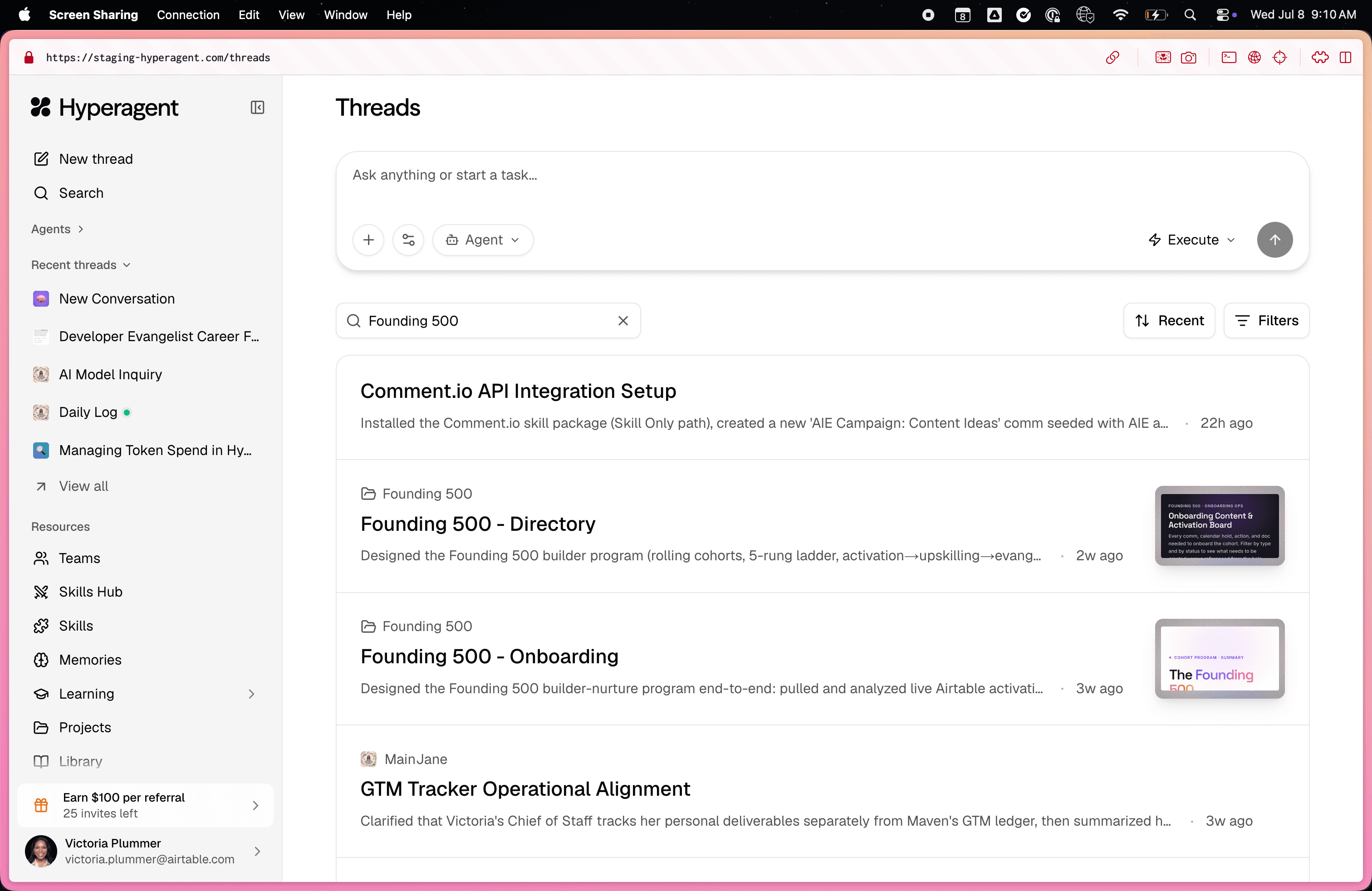Screen dimensions: 1372x891
Task: Collapse the Recent threads section
Action: 81,264
